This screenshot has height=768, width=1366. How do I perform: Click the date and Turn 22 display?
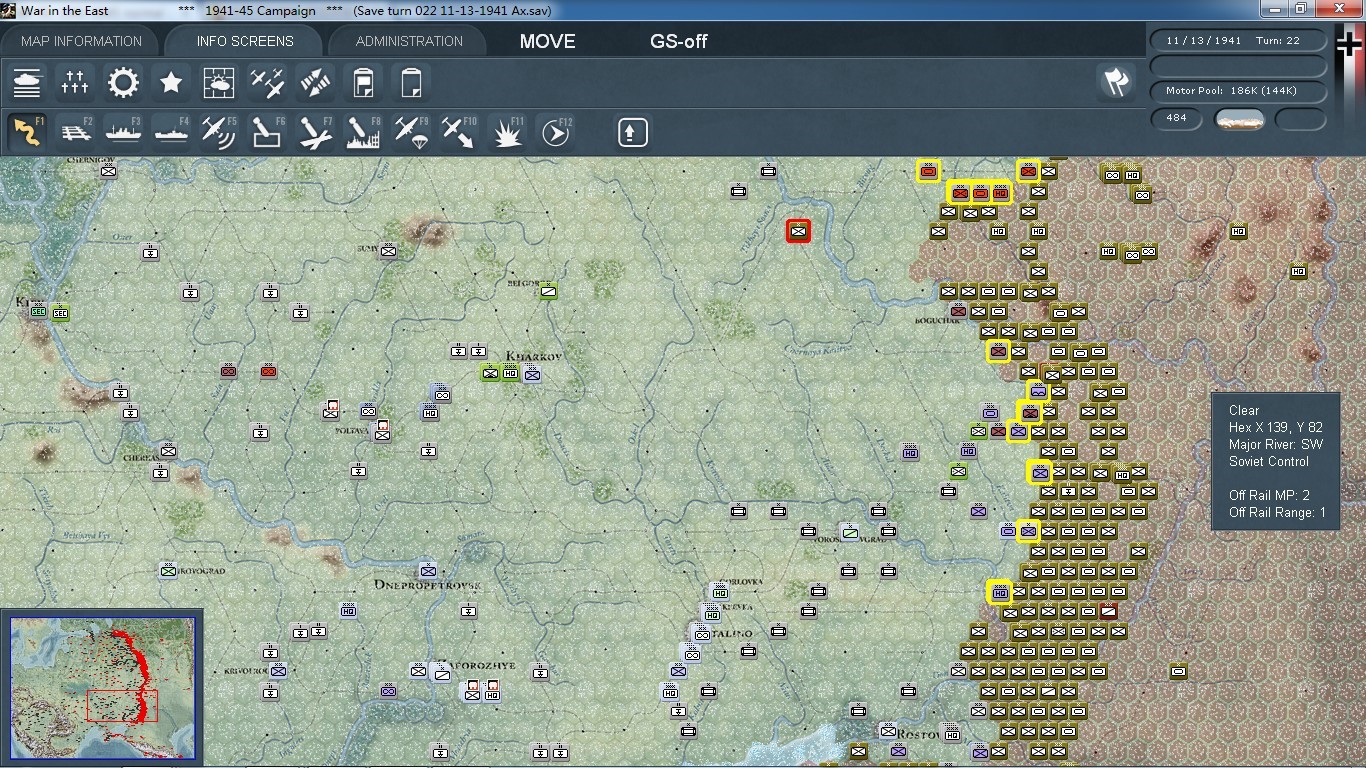pyautogui.click(x=1239, y=41)
